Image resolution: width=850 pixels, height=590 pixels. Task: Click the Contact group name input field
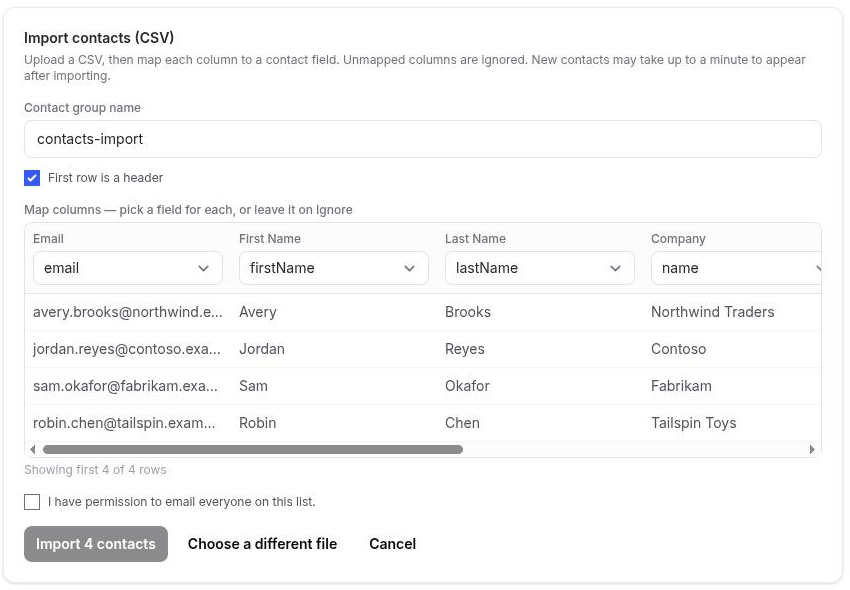[x=422, y=139]
